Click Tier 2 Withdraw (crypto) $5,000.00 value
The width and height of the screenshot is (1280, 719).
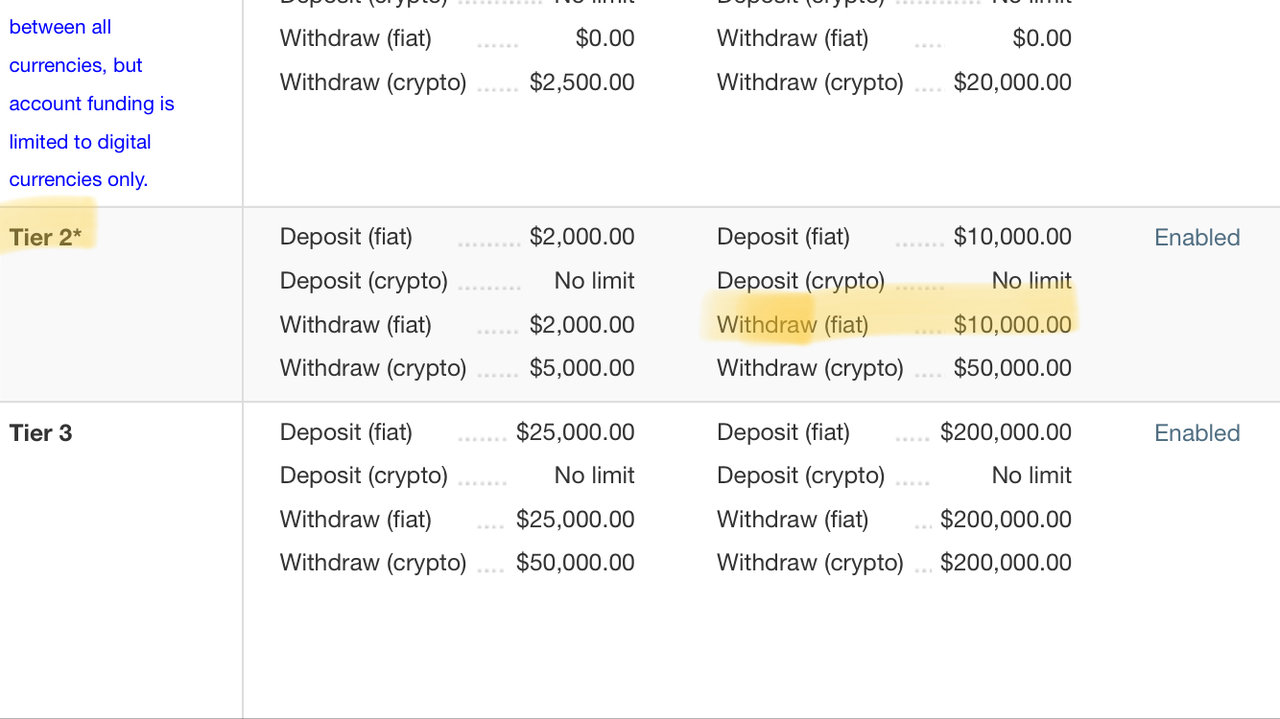click(x=582, y=368)
